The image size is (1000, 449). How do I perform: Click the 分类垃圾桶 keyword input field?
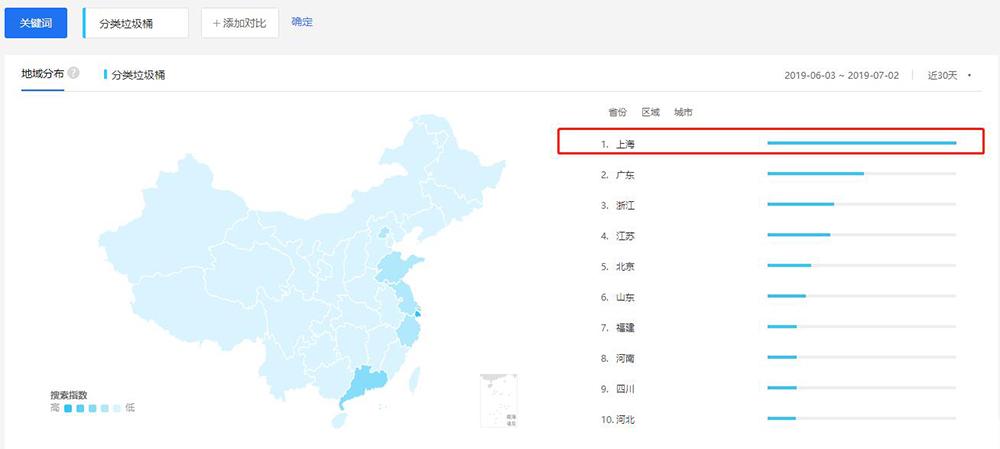click(135, 23)
